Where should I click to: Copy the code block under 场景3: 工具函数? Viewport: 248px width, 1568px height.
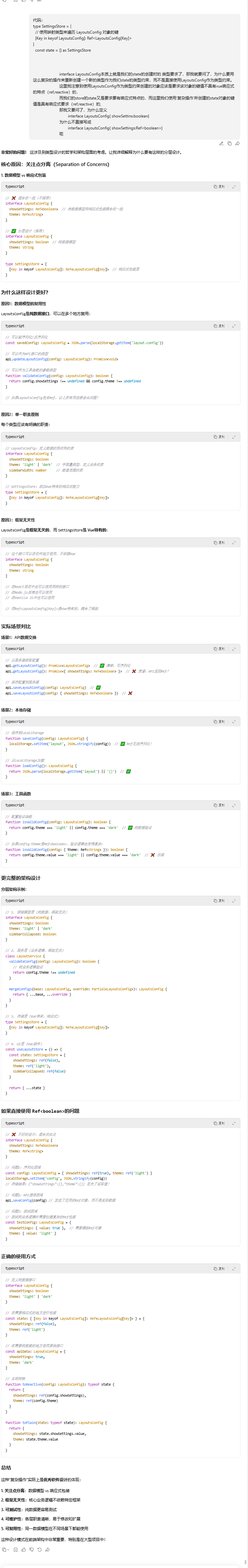219,805
